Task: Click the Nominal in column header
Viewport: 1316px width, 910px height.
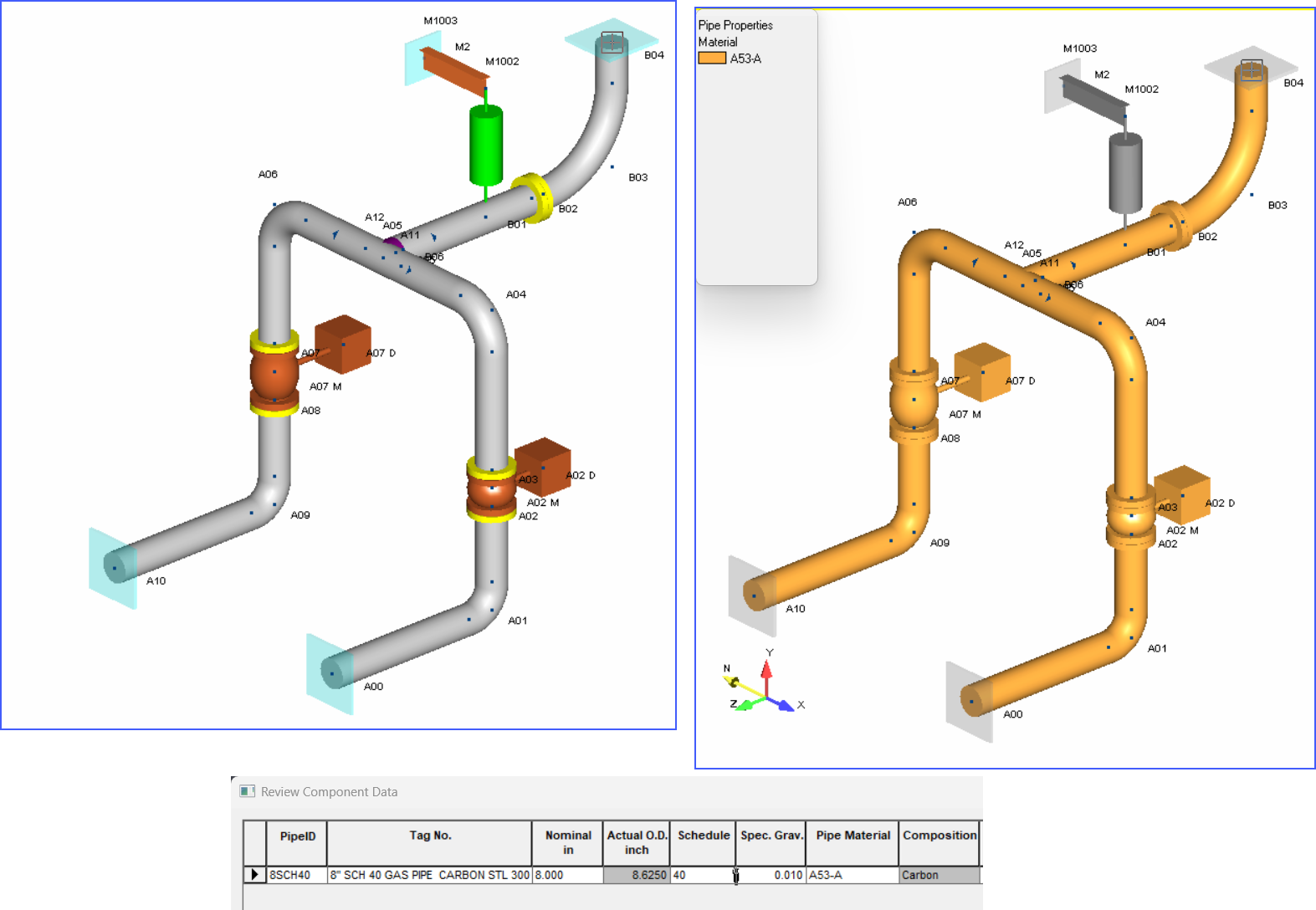Action: 568,843
